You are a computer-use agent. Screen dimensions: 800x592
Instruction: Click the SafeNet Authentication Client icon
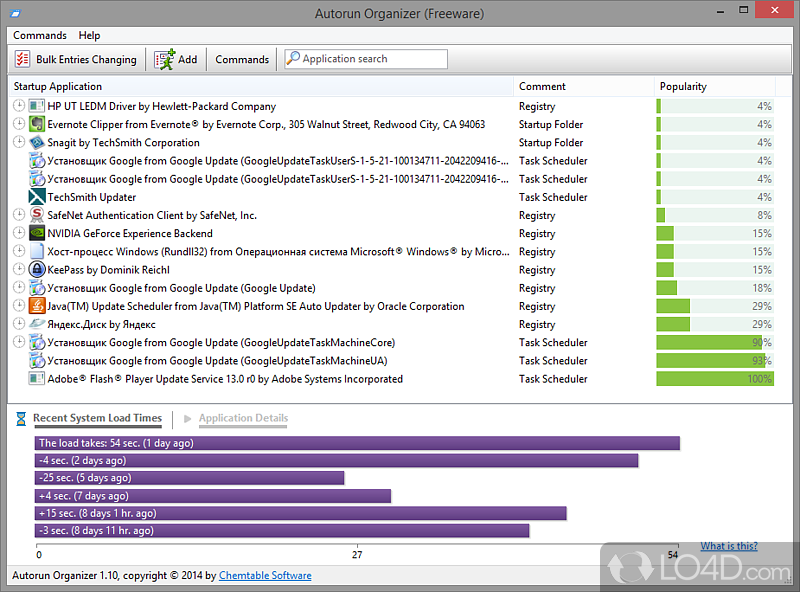(x=37, y=216)
